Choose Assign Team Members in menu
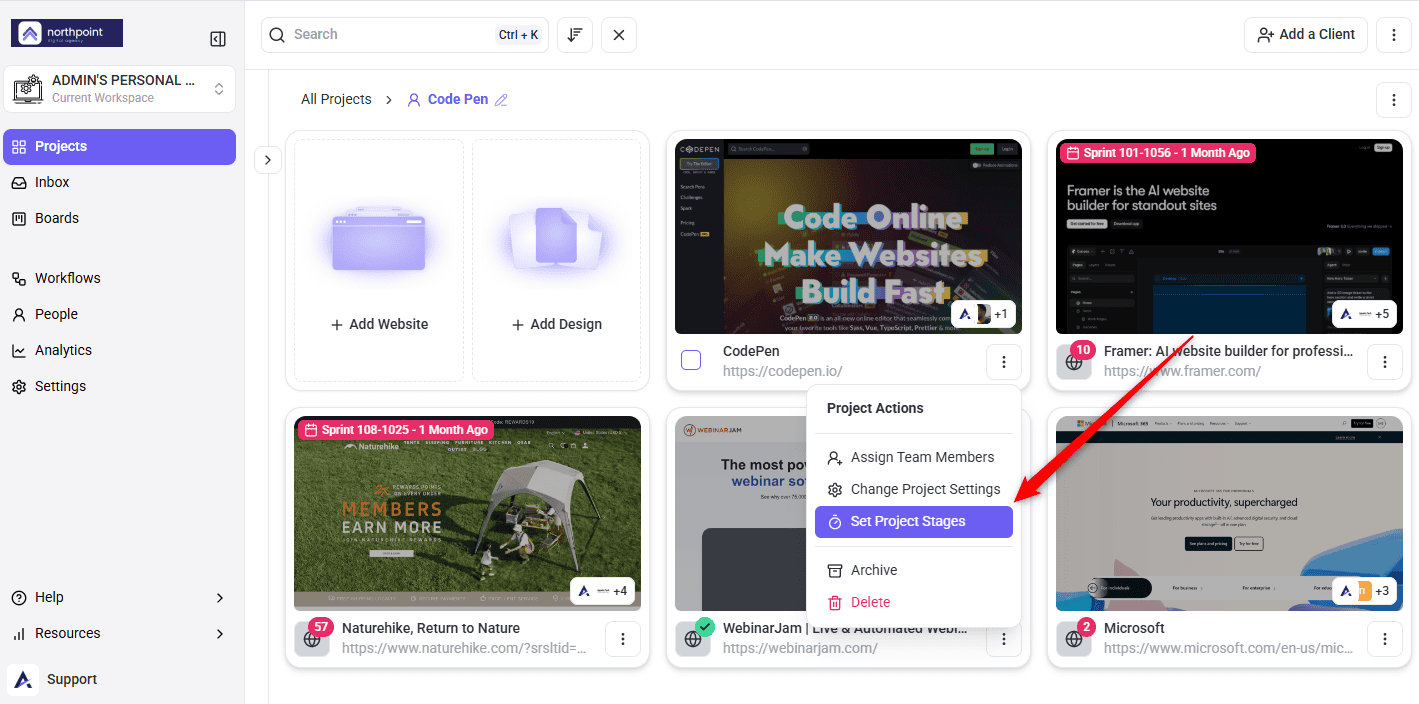 pyautogui.click(x=914, y=457)
